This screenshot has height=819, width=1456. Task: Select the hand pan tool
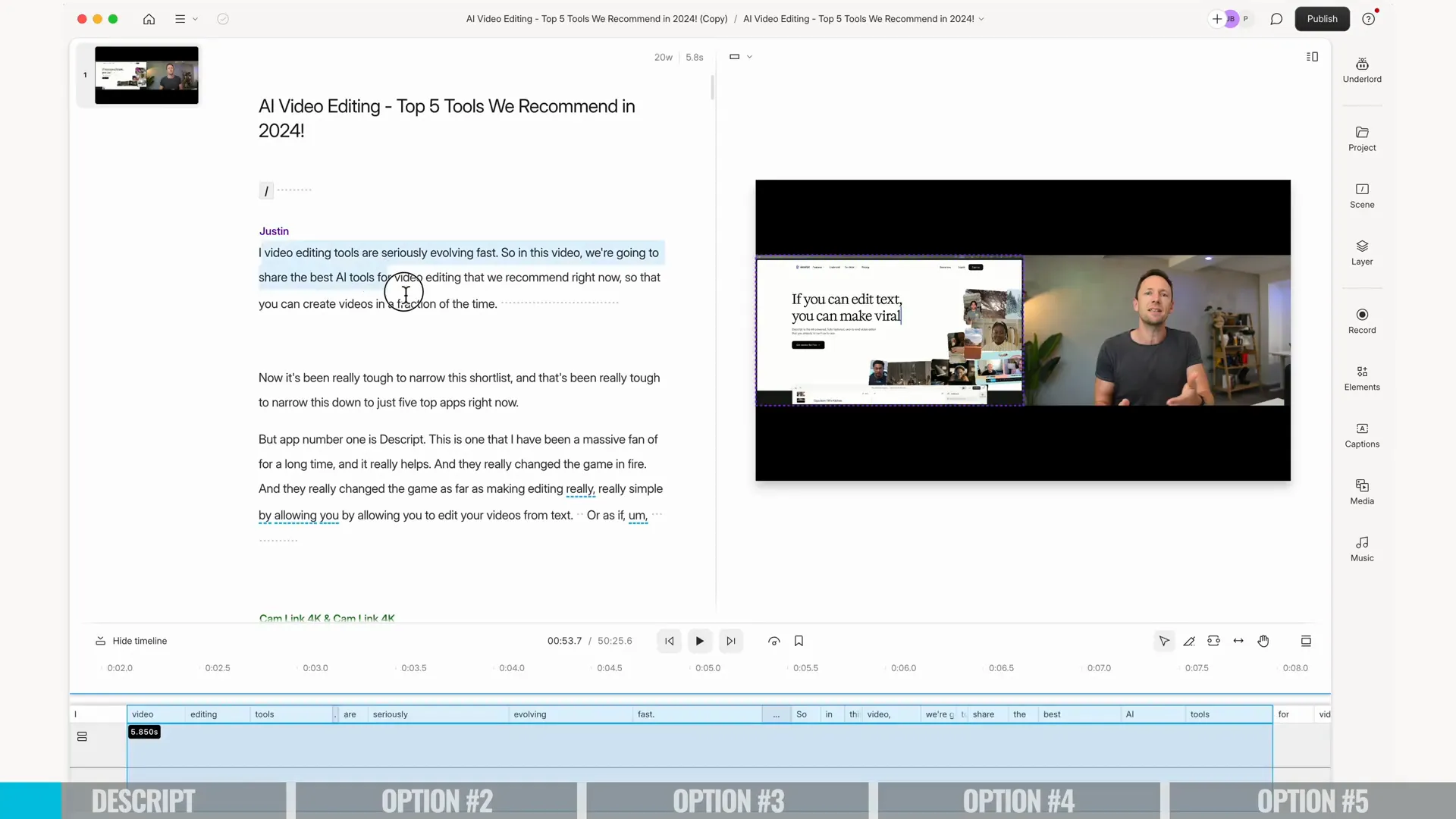[1263, 641]
